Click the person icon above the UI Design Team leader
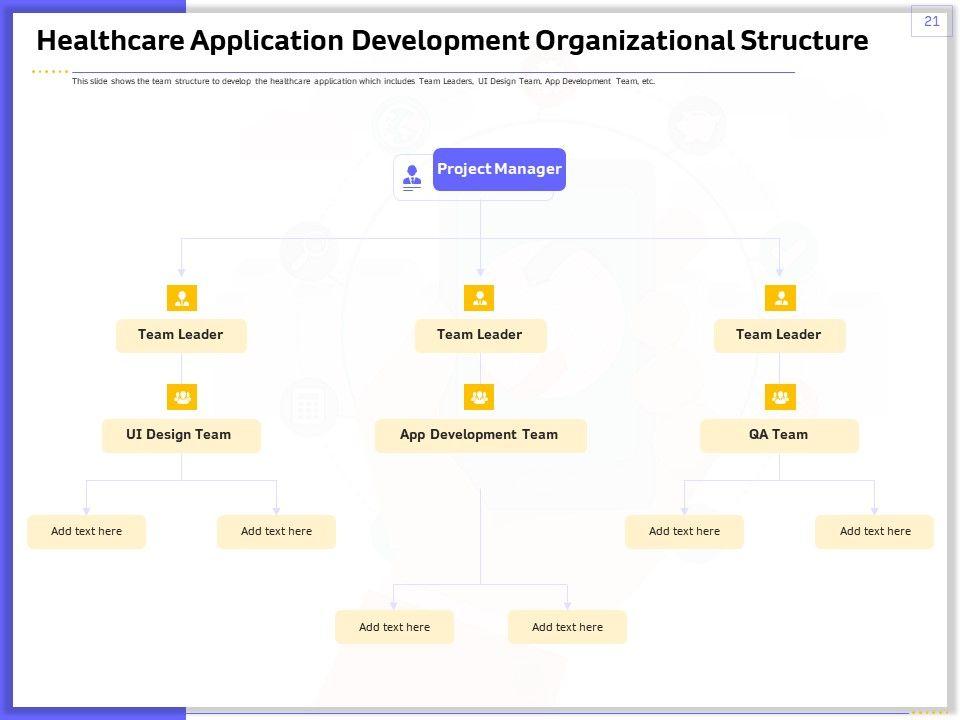Screen dimensions: 960x720 coord(182,298)
